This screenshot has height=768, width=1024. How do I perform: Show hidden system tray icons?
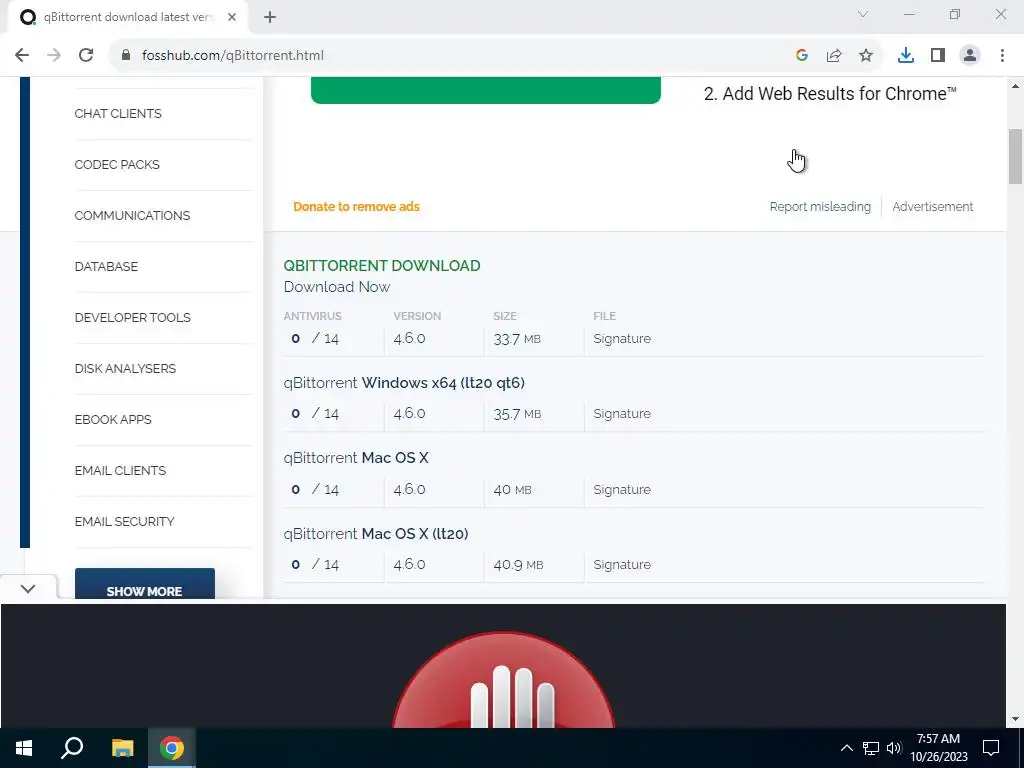(846, 748)
